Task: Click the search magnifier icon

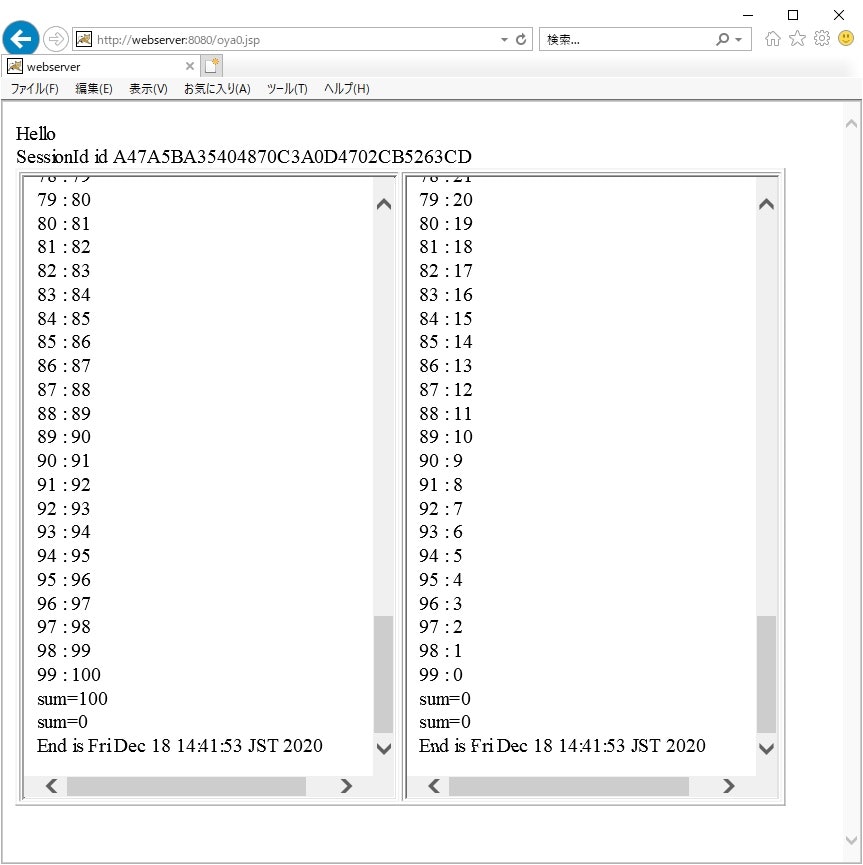Action: click(x=722, y=39)
